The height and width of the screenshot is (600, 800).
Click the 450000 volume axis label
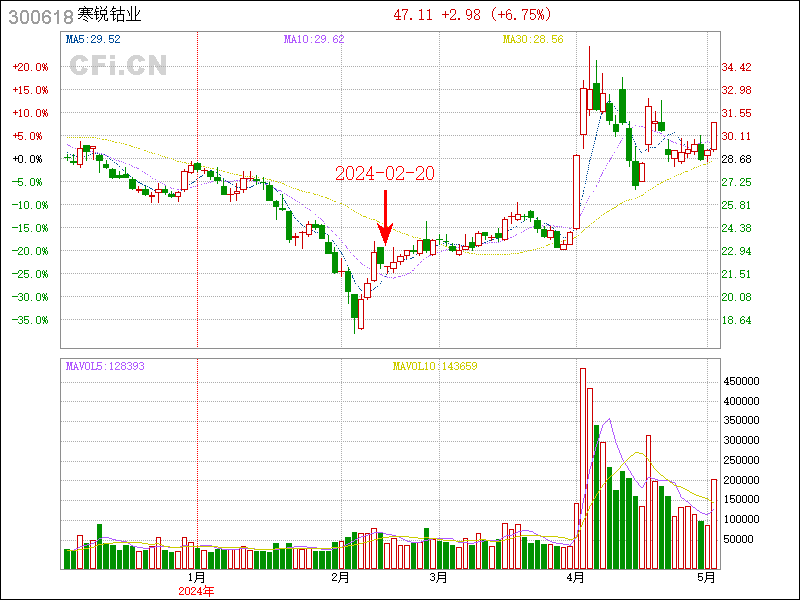coord(743,381)
